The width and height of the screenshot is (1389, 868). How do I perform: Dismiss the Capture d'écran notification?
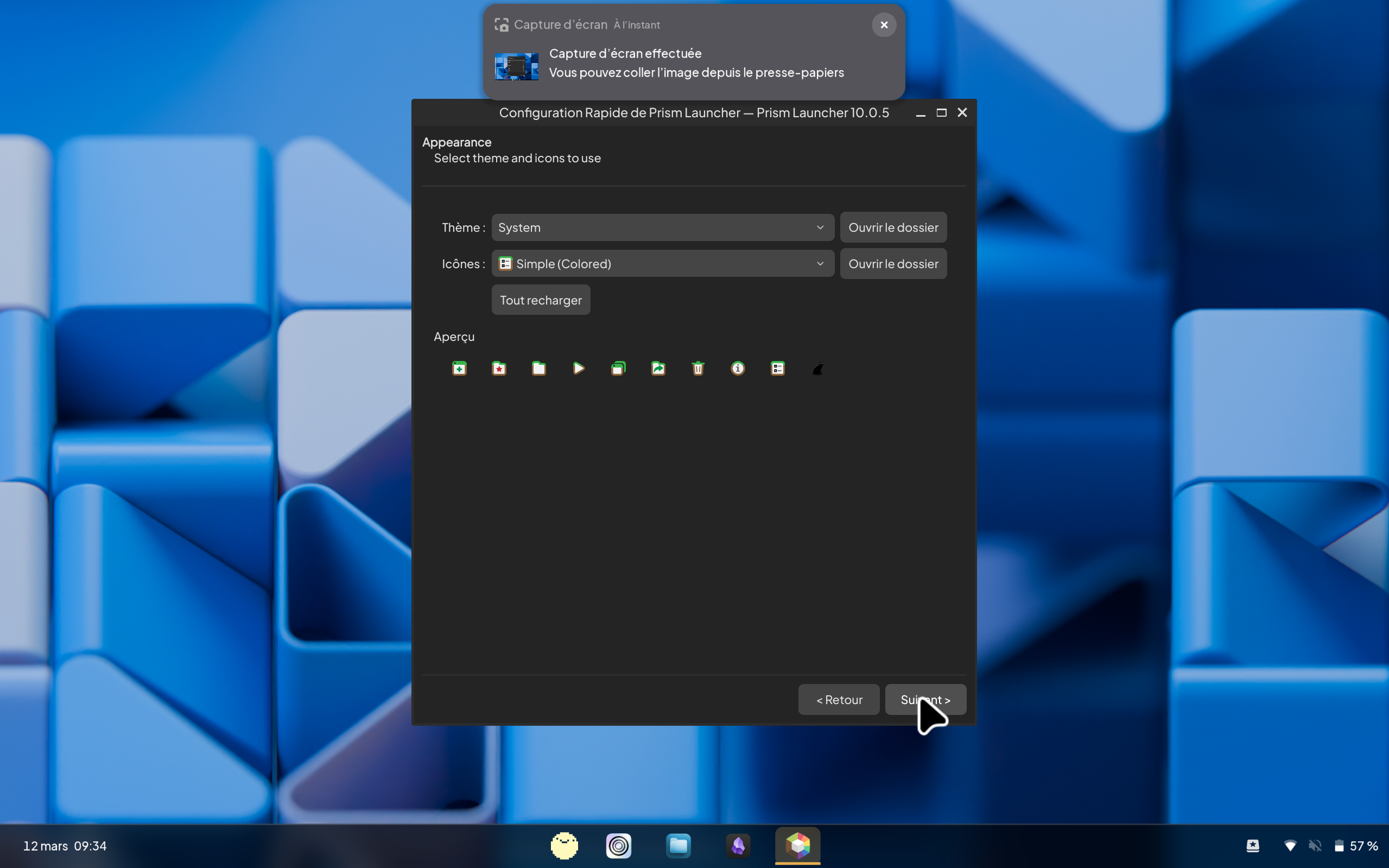(x=884, y=24)
